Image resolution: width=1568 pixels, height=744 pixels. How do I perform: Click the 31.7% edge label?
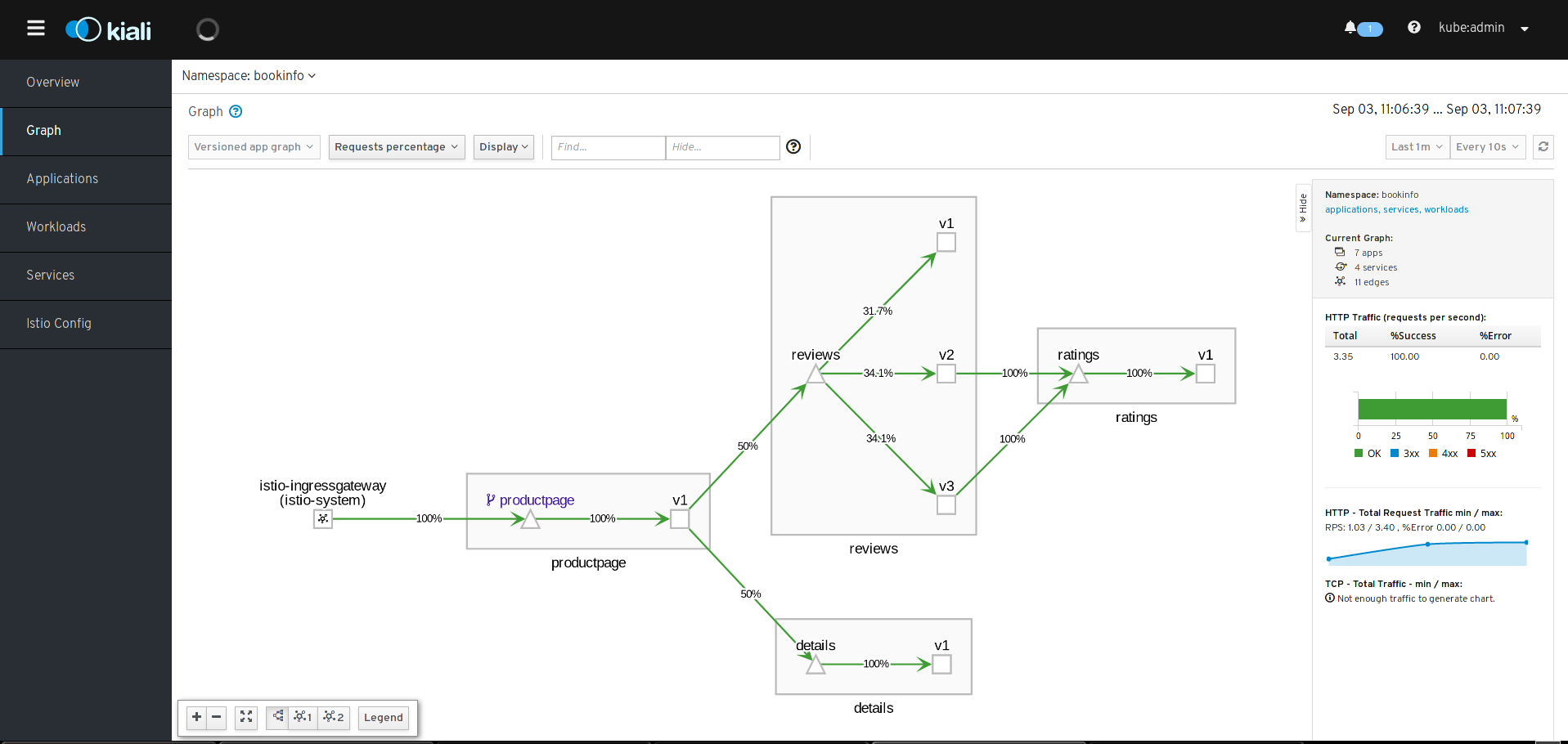pos(878,311)
